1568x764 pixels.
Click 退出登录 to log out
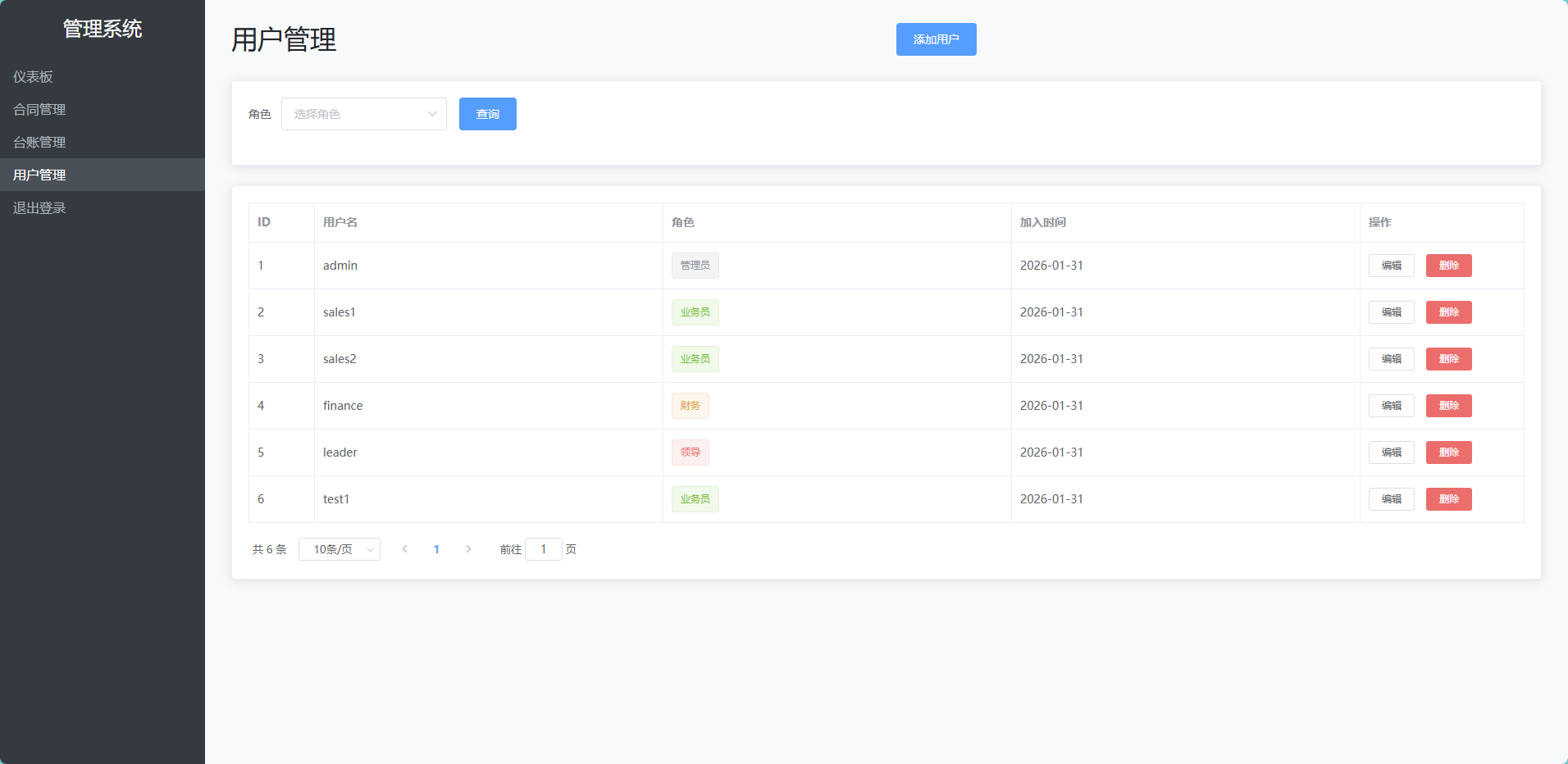pyautogui.click(x=39, y=207)
